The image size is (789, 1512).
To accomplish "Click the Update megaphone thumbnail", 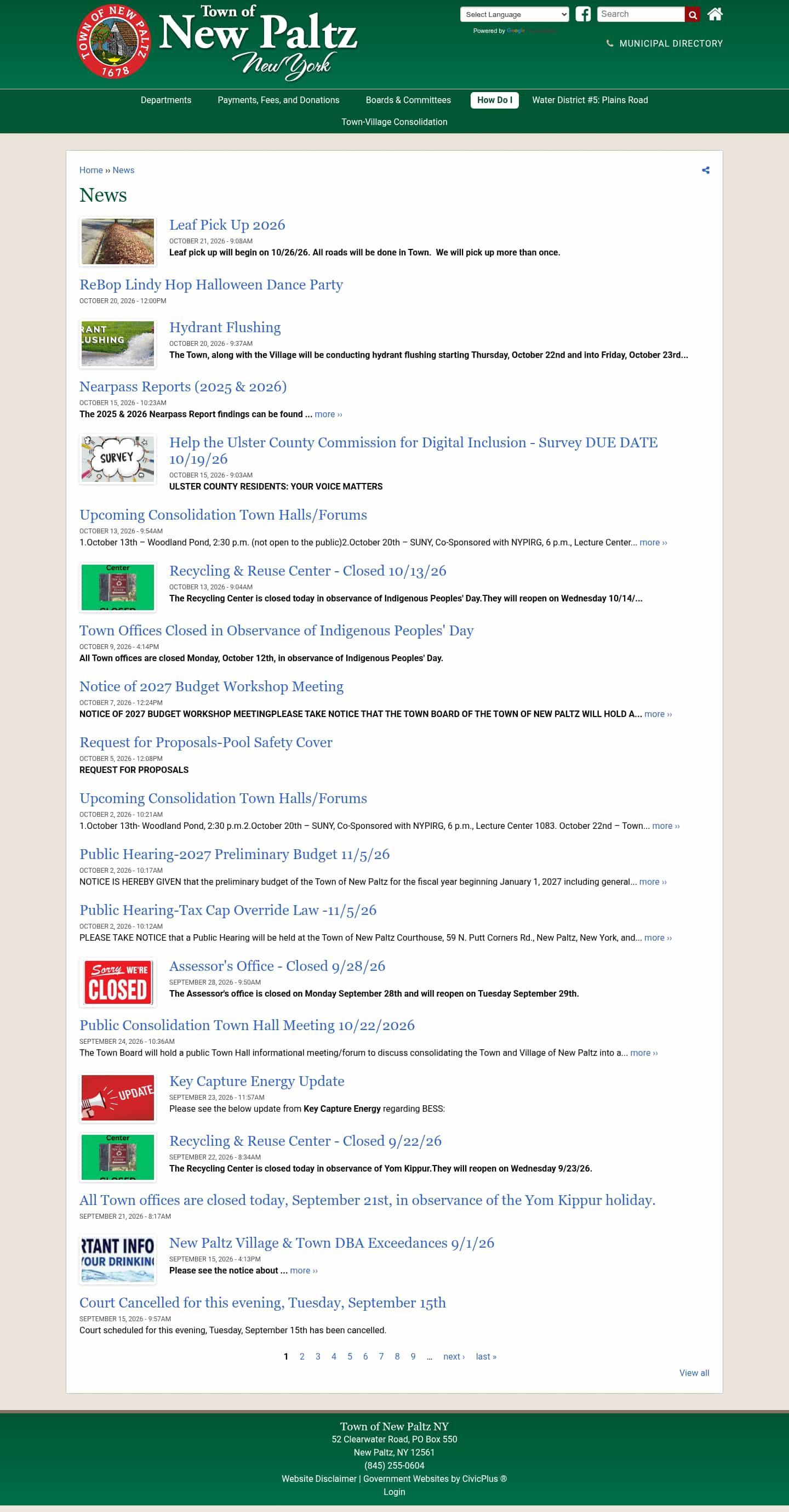I will tap(117, 1097).
